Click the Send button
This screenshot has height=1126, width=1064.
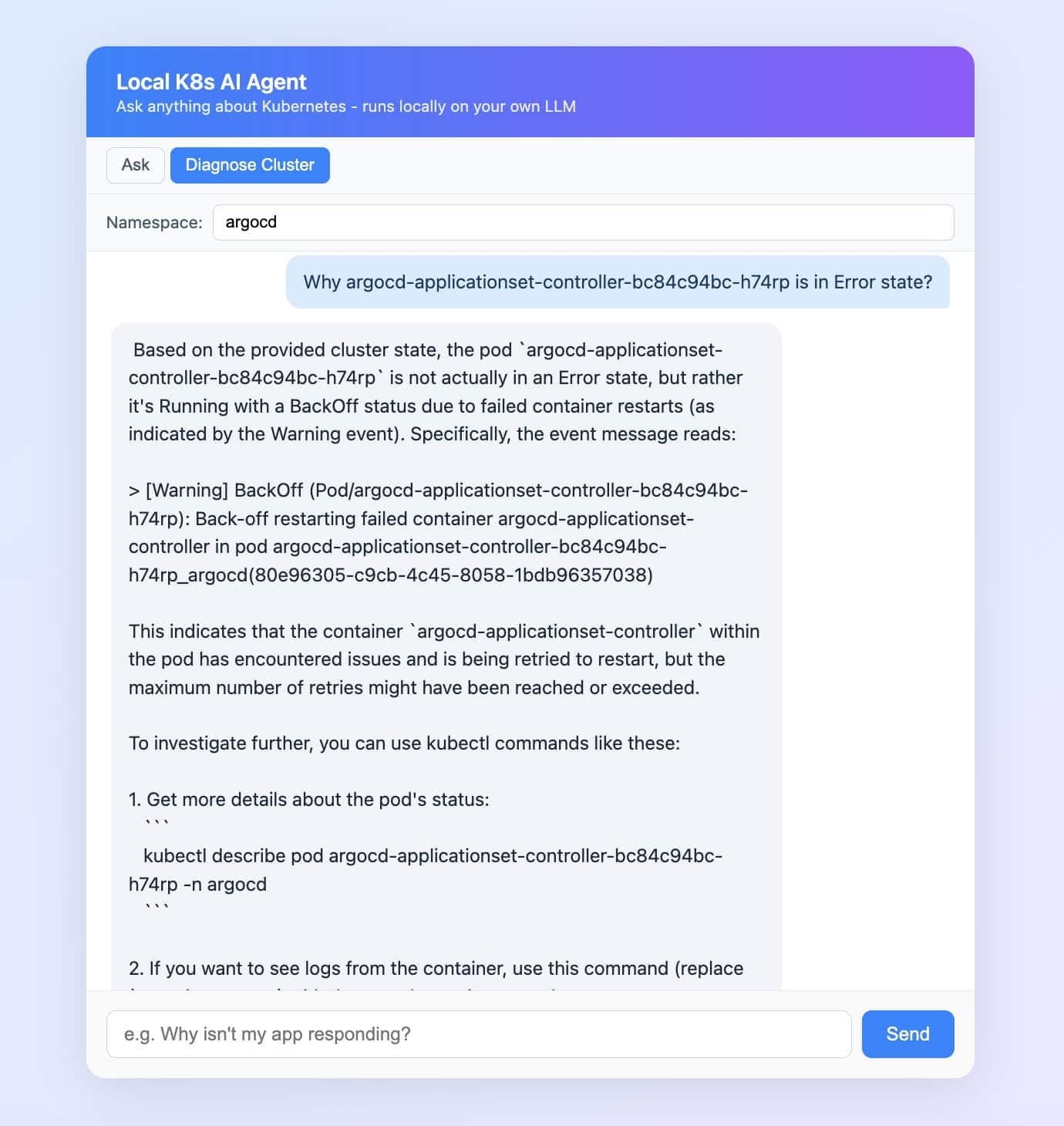(908, 1034)
